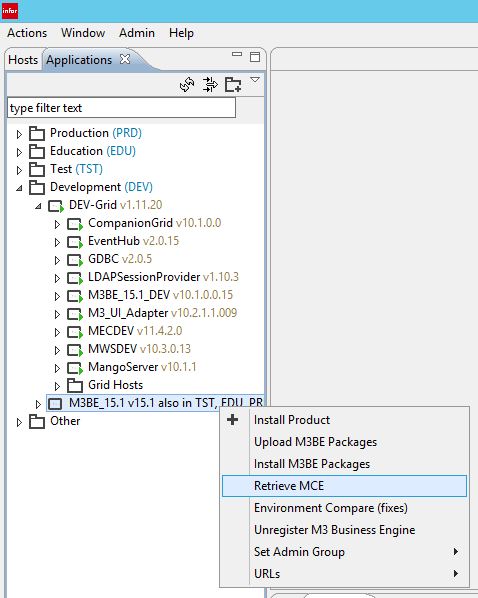Click the MECDEV application icon
This screenshot has width=478, height=598.
coord(75,332)
